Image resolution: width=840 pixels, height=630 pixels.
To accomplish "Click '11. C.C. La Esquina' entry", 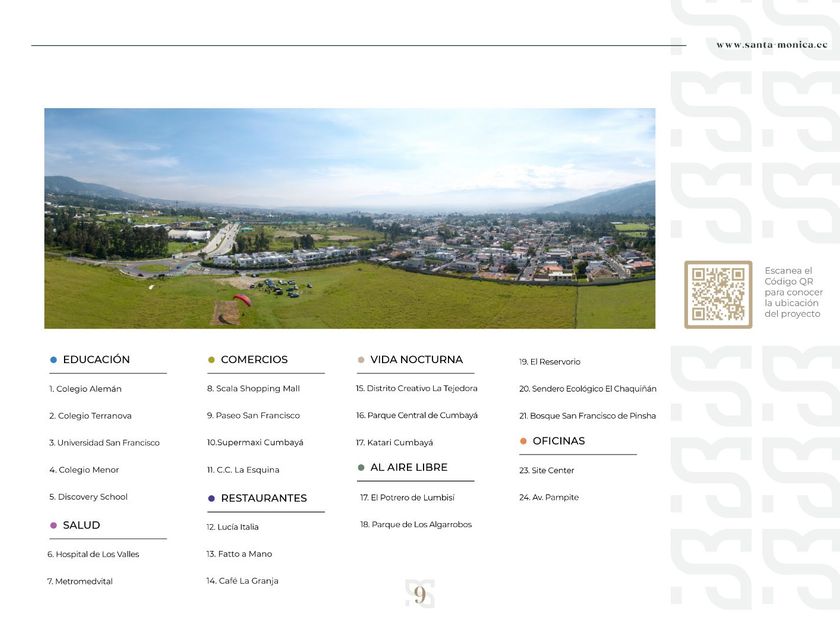I will pyautogui.click(x=243, y=470).
